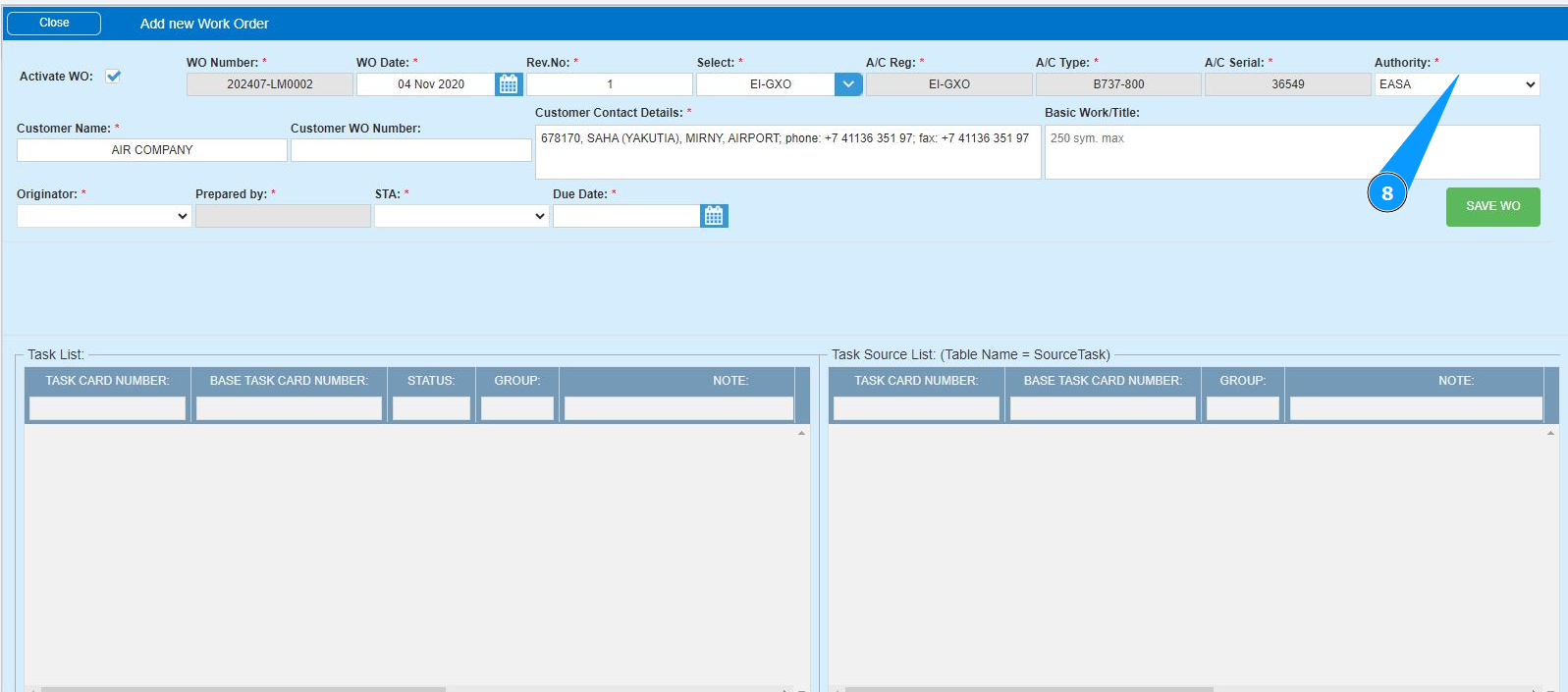Click the A/C Reg field EI-GXO
The width and height of the screenshot is (1568, 692).
click(948, 84)
